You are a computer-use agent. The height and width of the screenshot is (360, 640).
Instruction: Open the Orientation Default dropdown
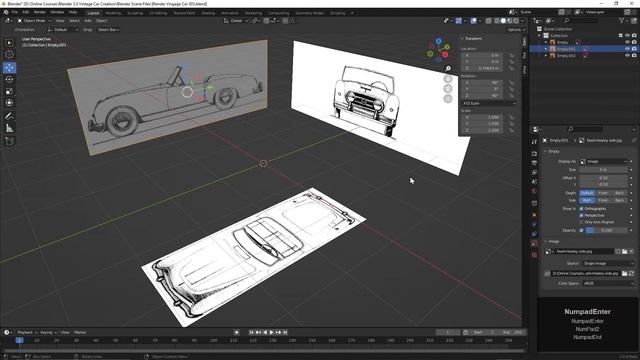point(62,30)
